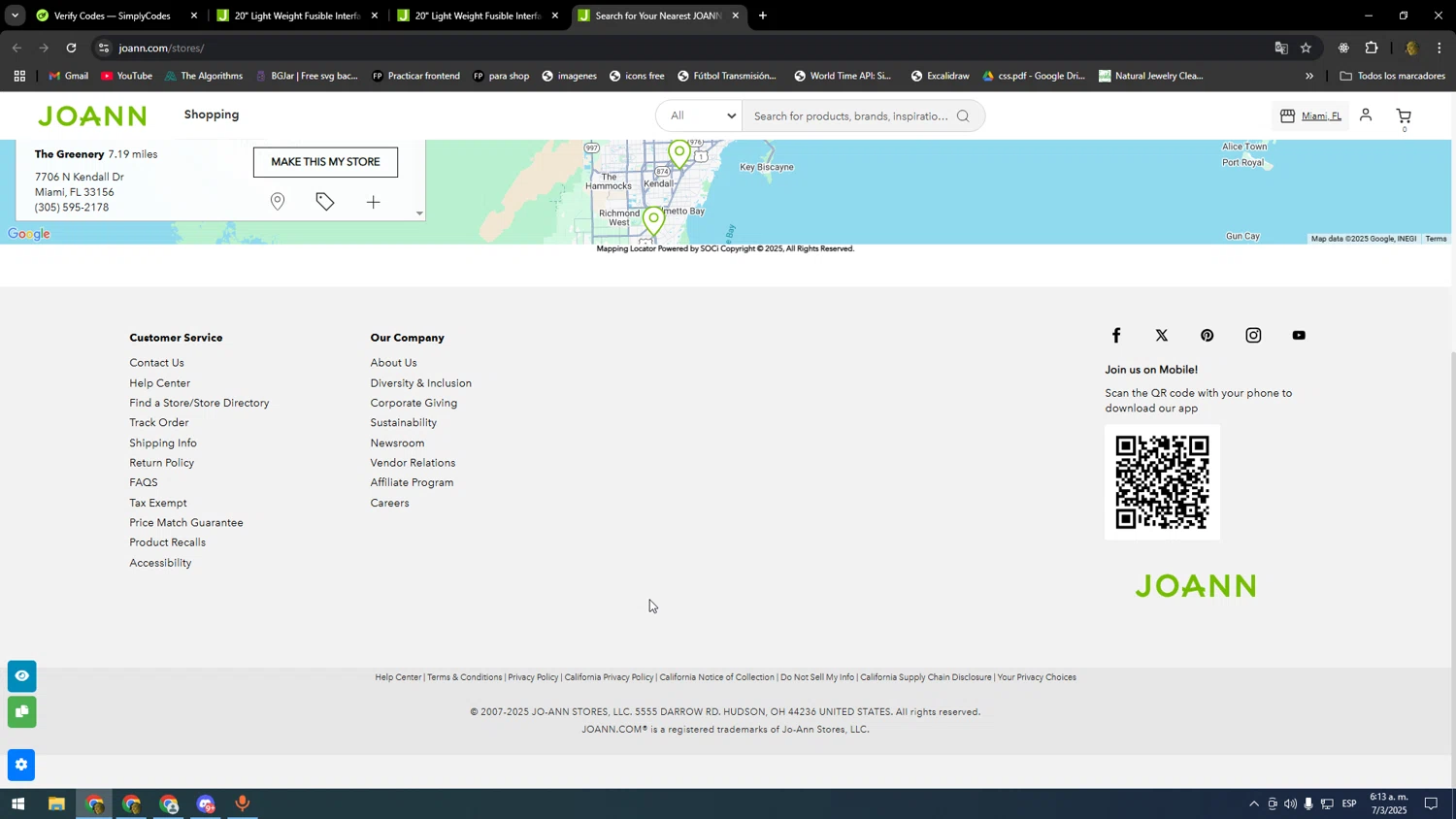Open the Shopping menu
Image resolution: width=1456 pixels, height=819 pixels.
[x=212, y=115]
